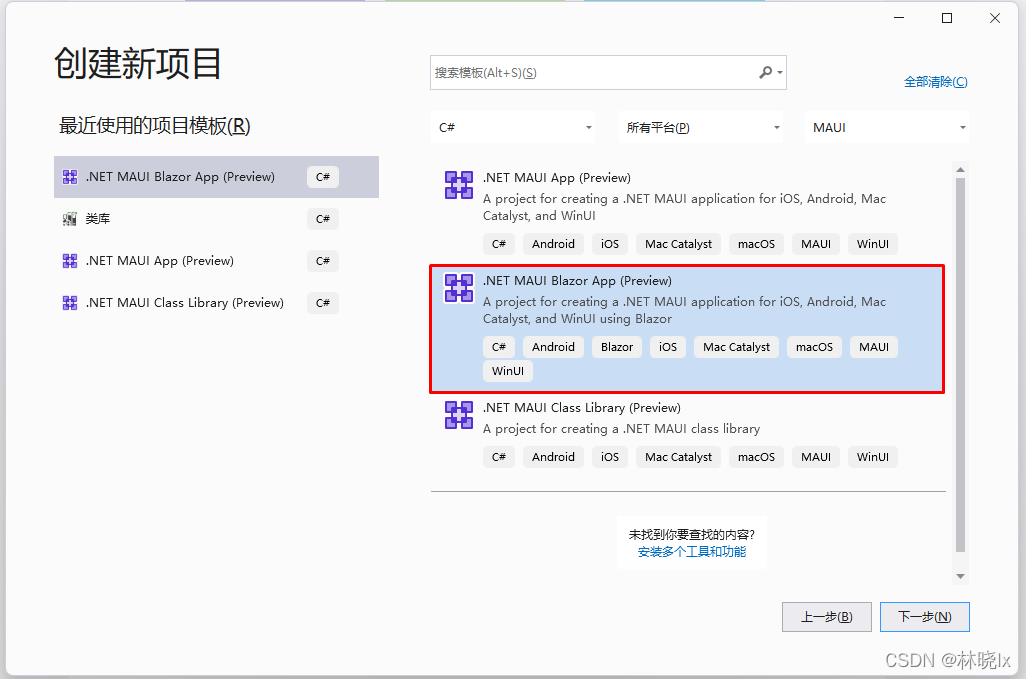This screenshot has width=1026, height=679.
Task: Select 类库 from recent templates list
Action: click(98, 219)
